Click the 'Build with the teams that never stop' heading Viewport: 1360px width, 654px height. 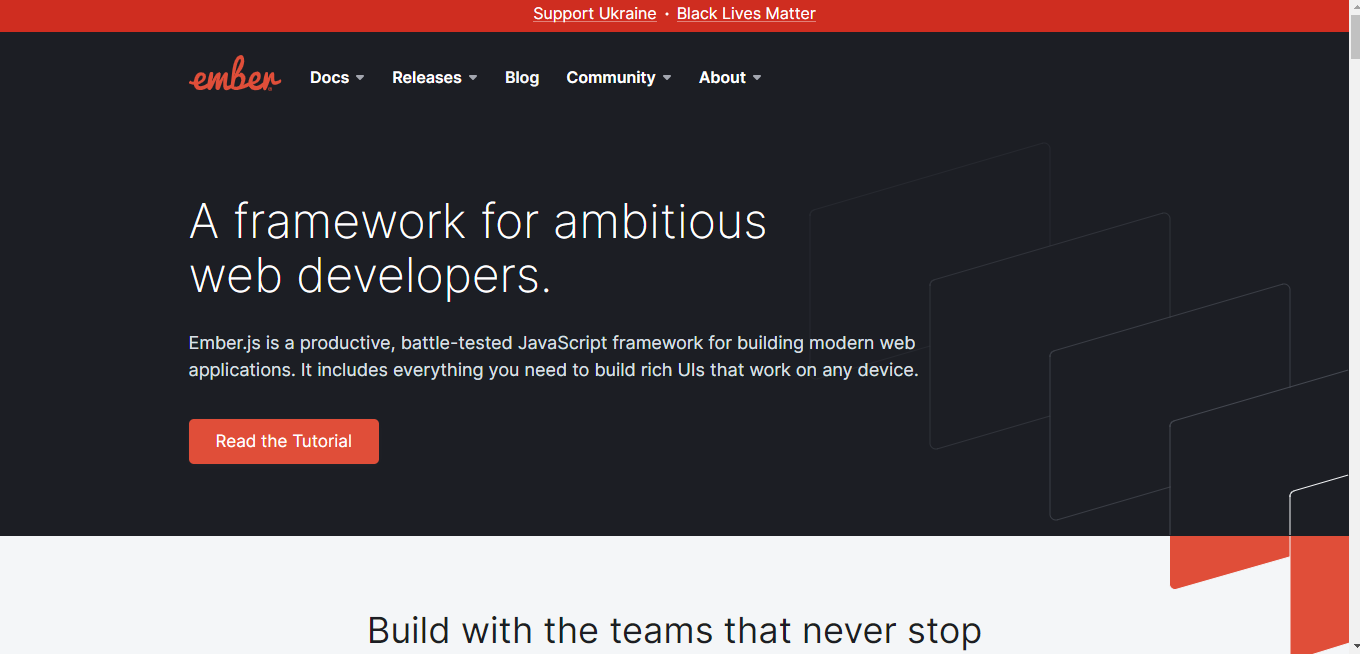tap(675, 631)
